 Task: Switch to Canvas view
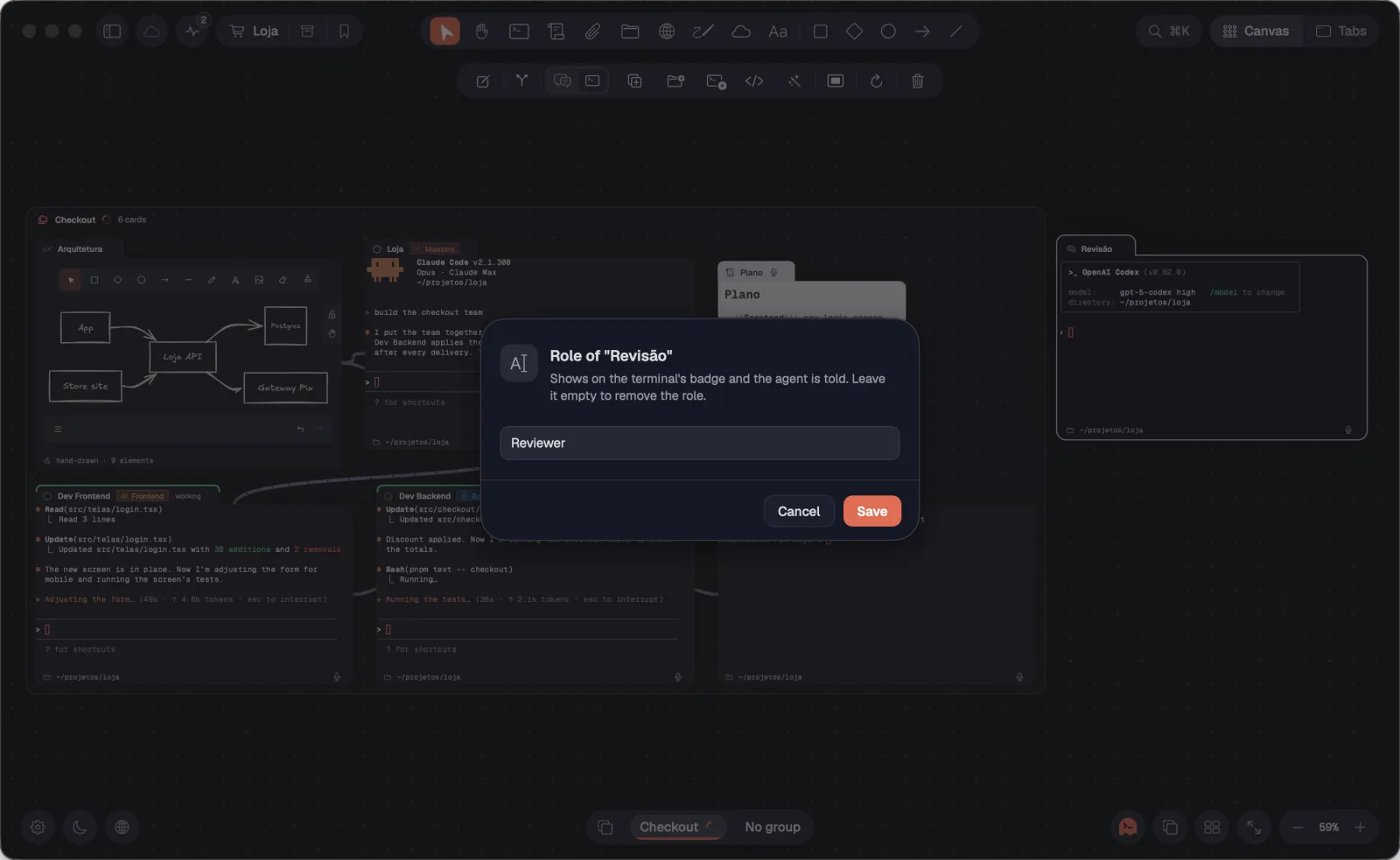1256,31
